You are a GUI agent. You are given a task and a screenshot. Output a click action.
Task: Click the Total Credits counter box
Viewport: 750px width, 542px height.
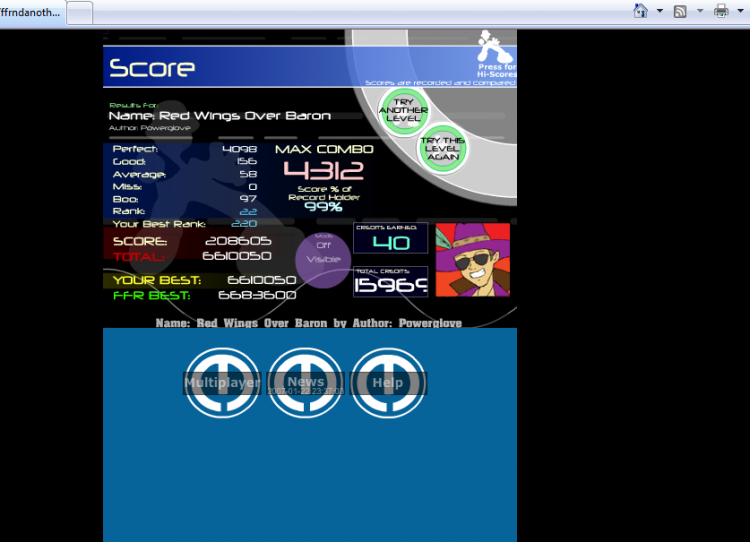tap(390, 282)
